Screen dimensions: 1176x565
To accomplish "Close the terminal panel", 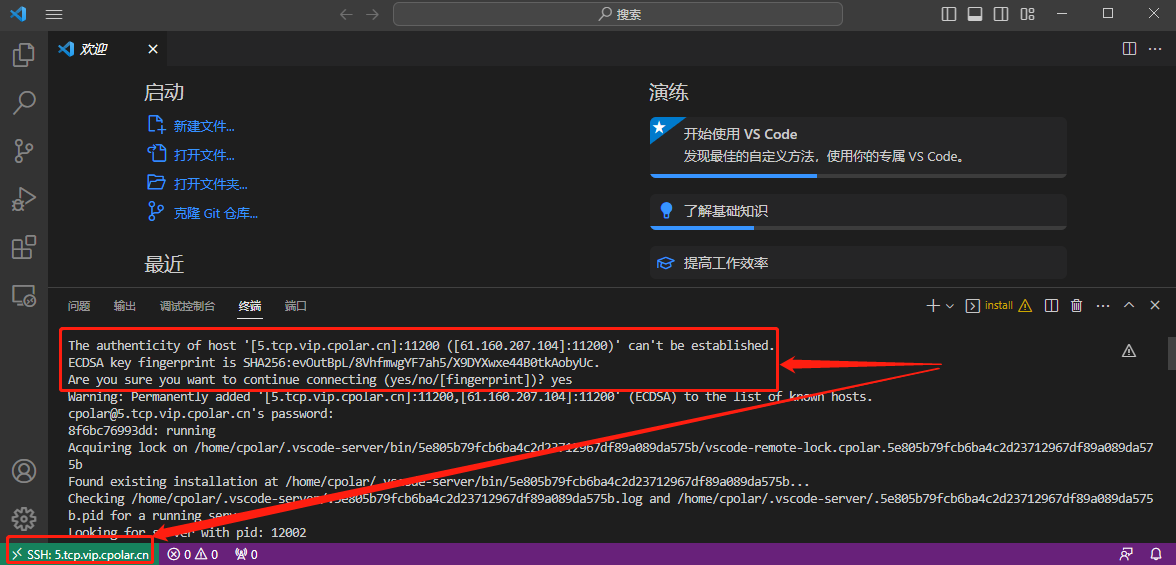I will (x=1155, y=305).
